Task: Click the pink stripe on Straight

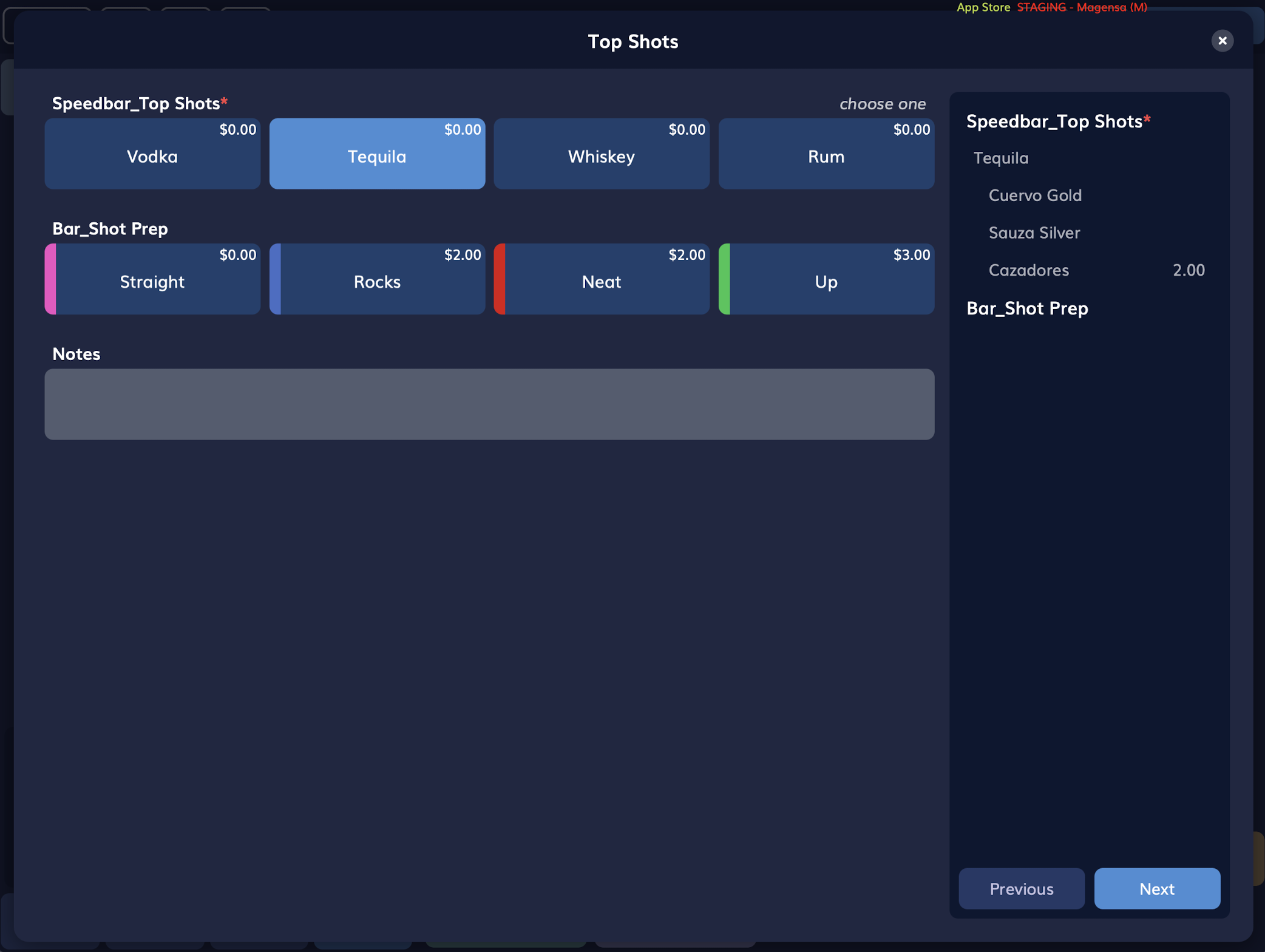Action: (x=49, y=279)
